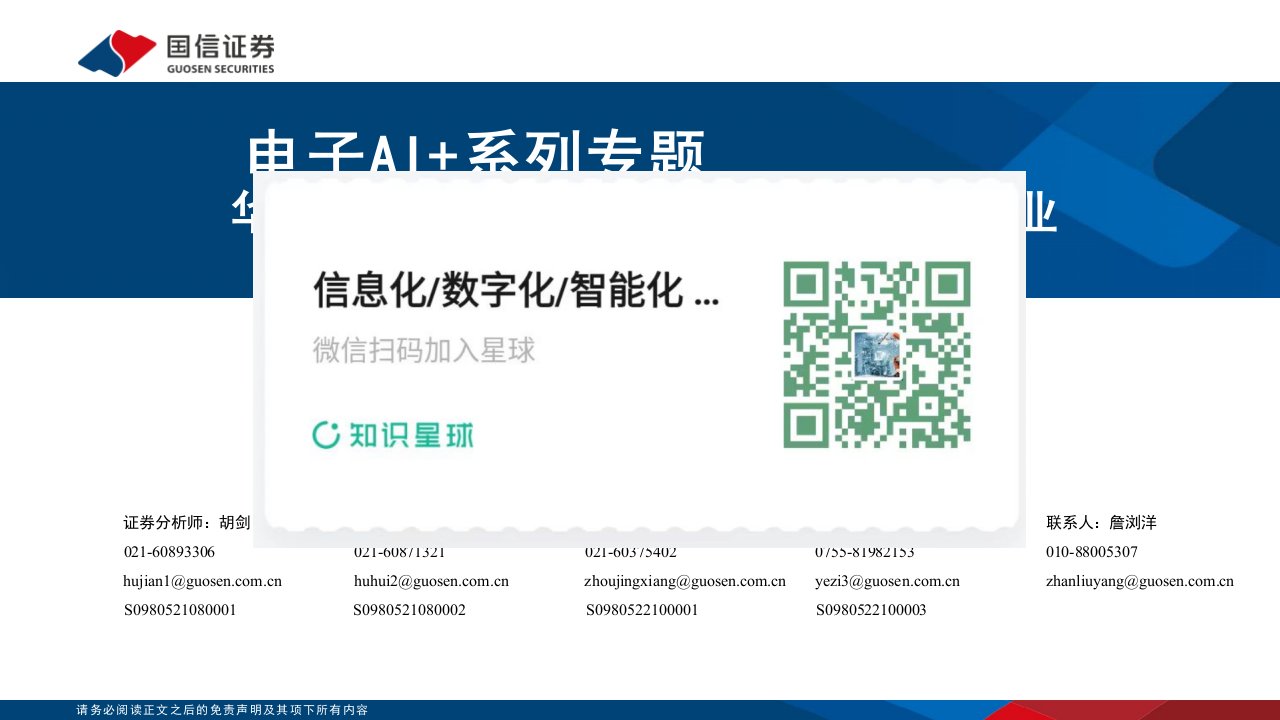Open the zhanliuyang@guosen.com.cn email link

(1139, 581)
